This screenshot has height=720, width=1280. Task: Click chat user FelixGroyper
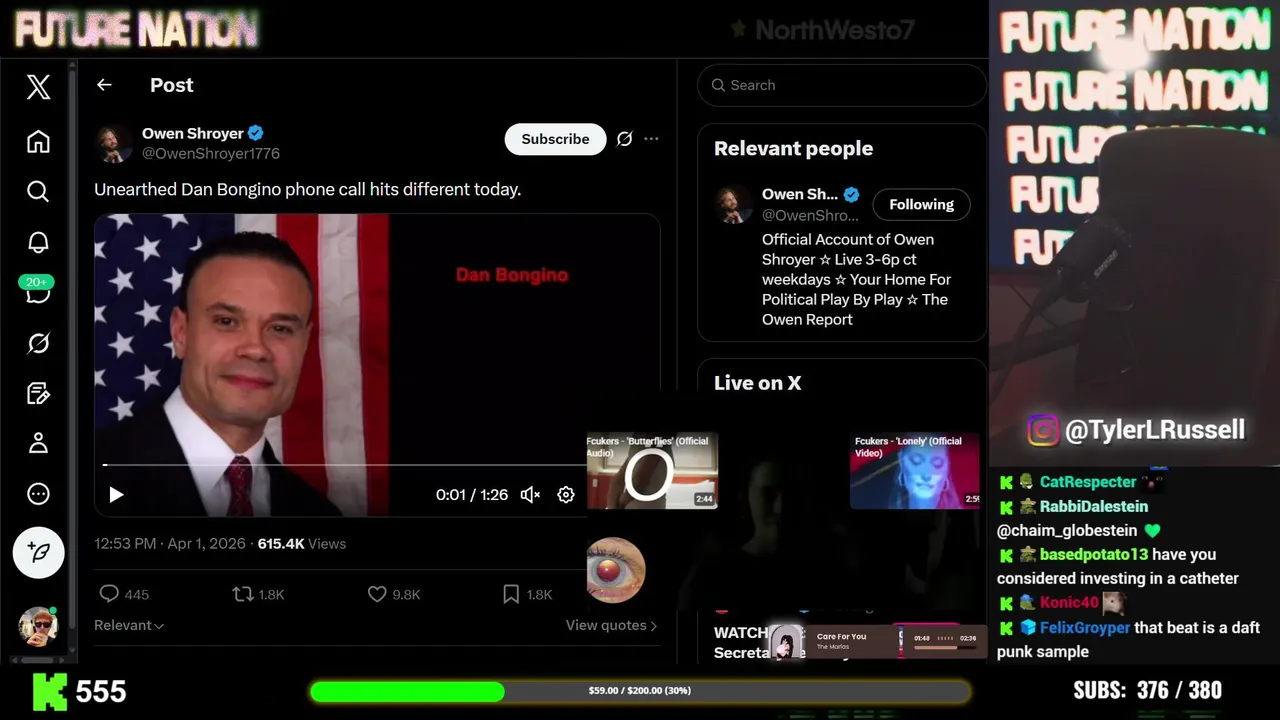point(1084,628)
